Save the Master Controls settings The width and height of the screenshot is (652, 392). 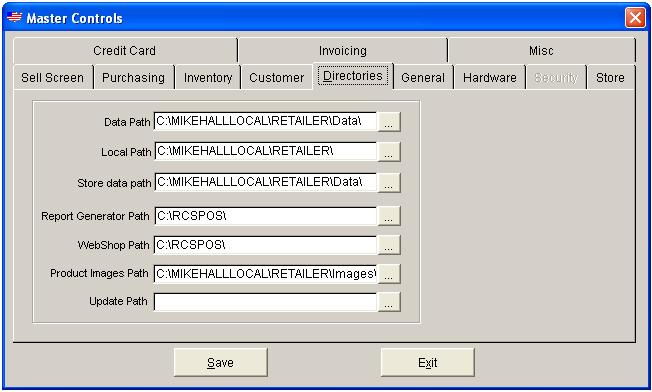[x=220, y=362]
